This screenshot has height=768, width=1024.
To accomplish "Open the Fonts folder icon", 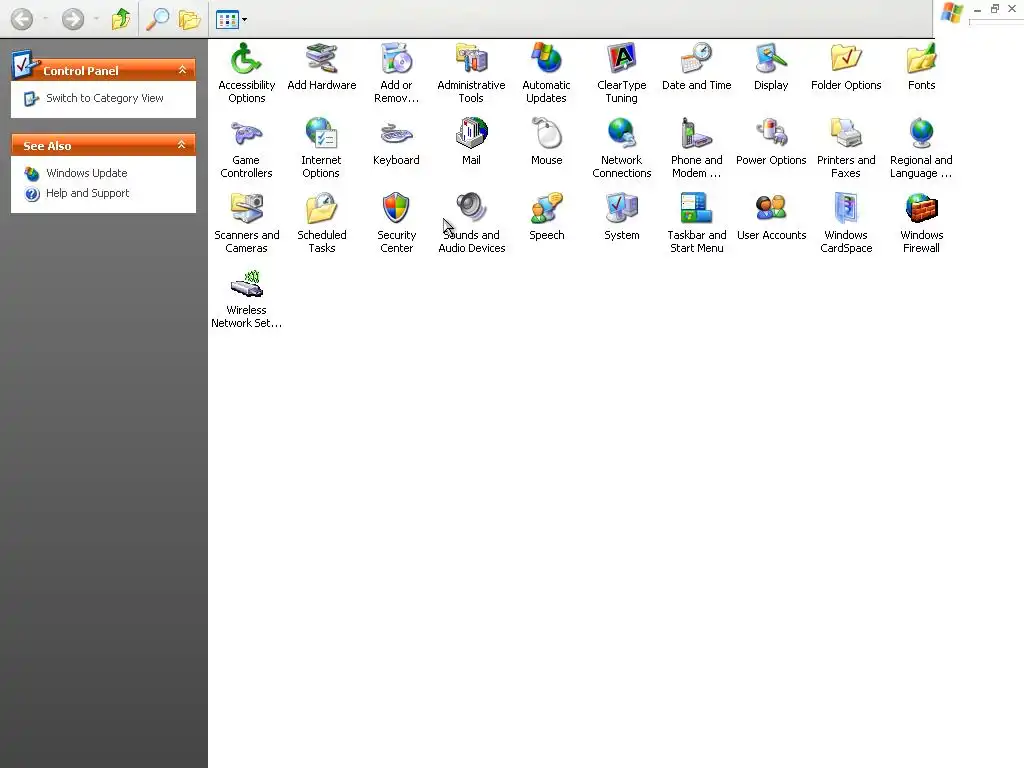I will click(921, 59).
